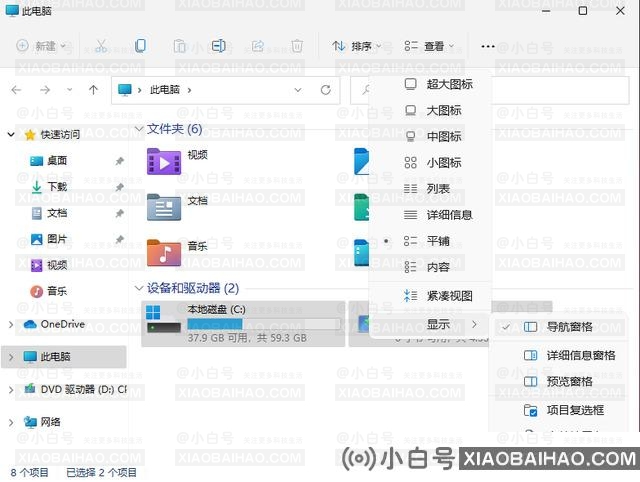Open the 查看 view dropdown
Screen dimensions: 640x482
tap(429, 46)
